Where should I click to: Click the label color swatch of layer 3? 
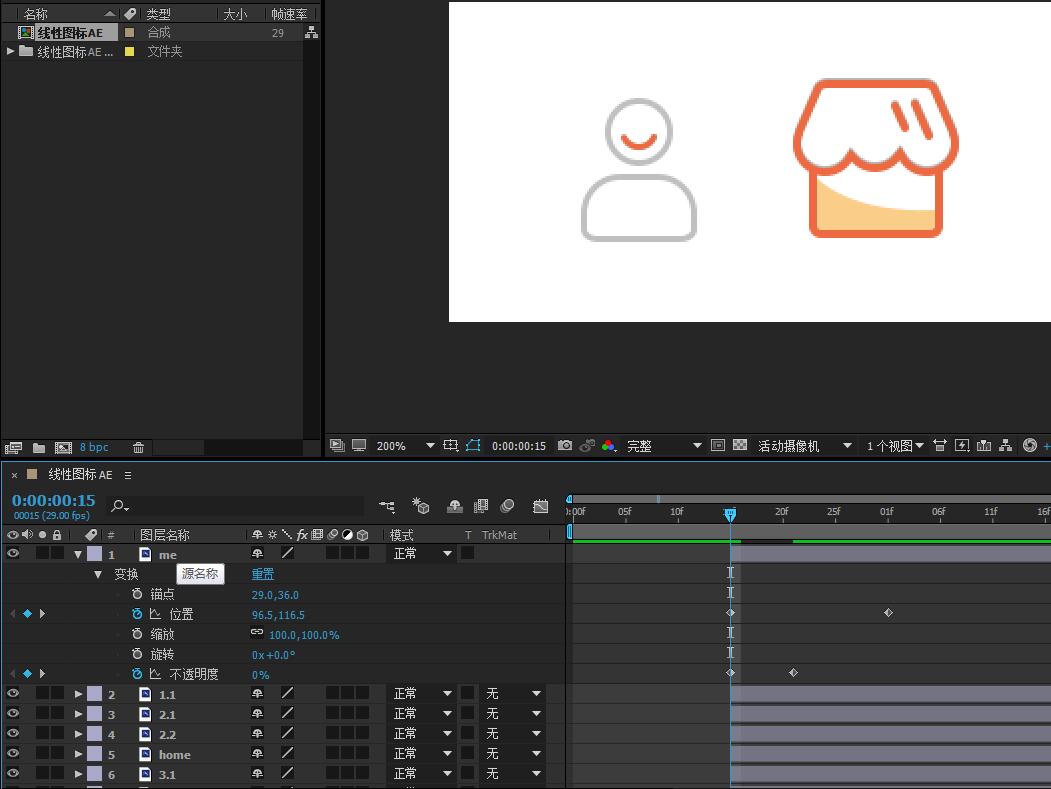coord(94,714)
